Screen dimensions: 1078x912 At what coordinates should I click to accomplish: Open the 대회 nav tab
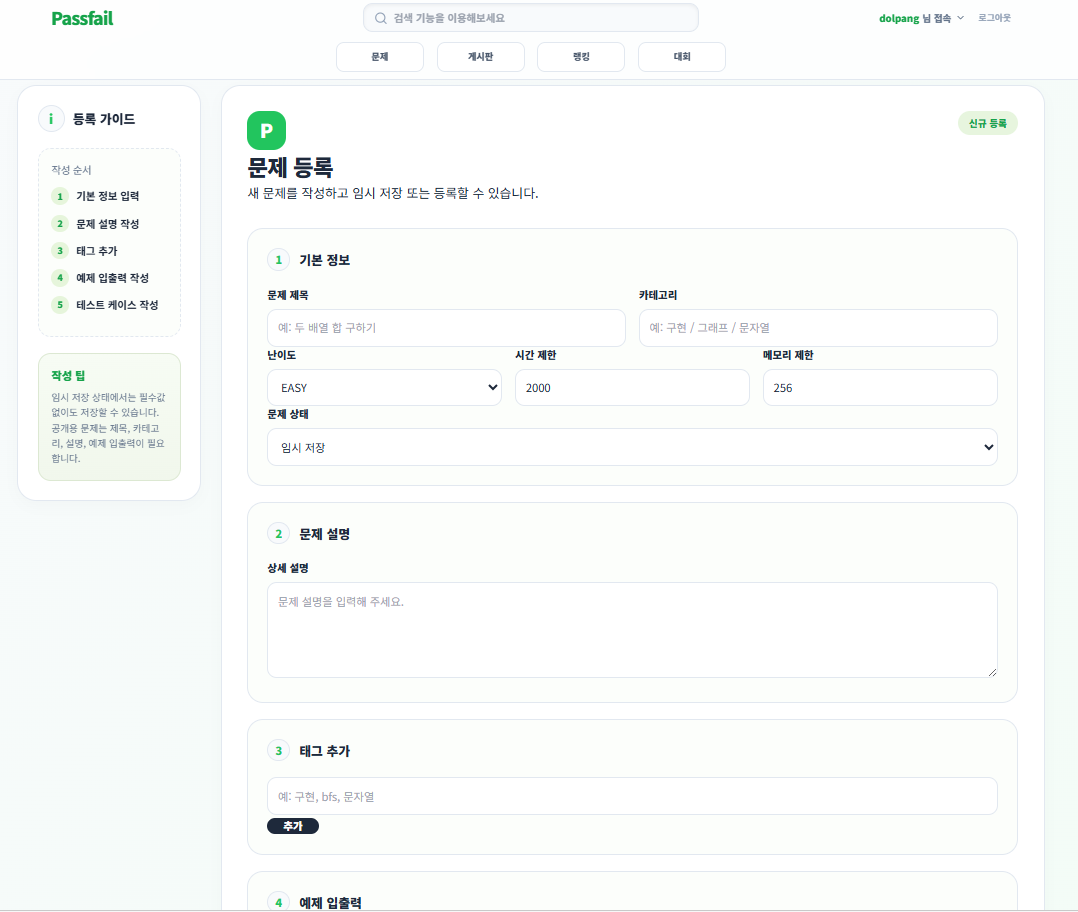click(682, 57)
